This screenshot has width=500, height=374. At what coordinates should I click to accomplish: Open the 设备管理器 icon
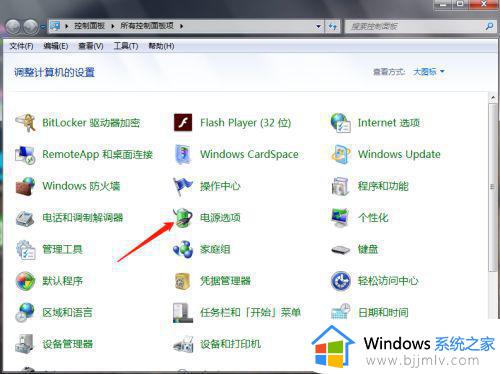(25, 344)
